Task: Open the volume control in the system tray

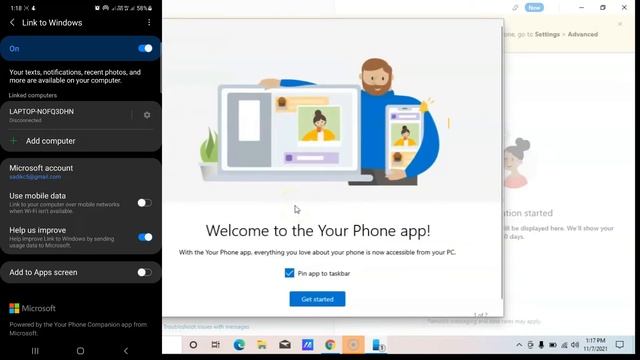Action: click(x=575, y=345)
